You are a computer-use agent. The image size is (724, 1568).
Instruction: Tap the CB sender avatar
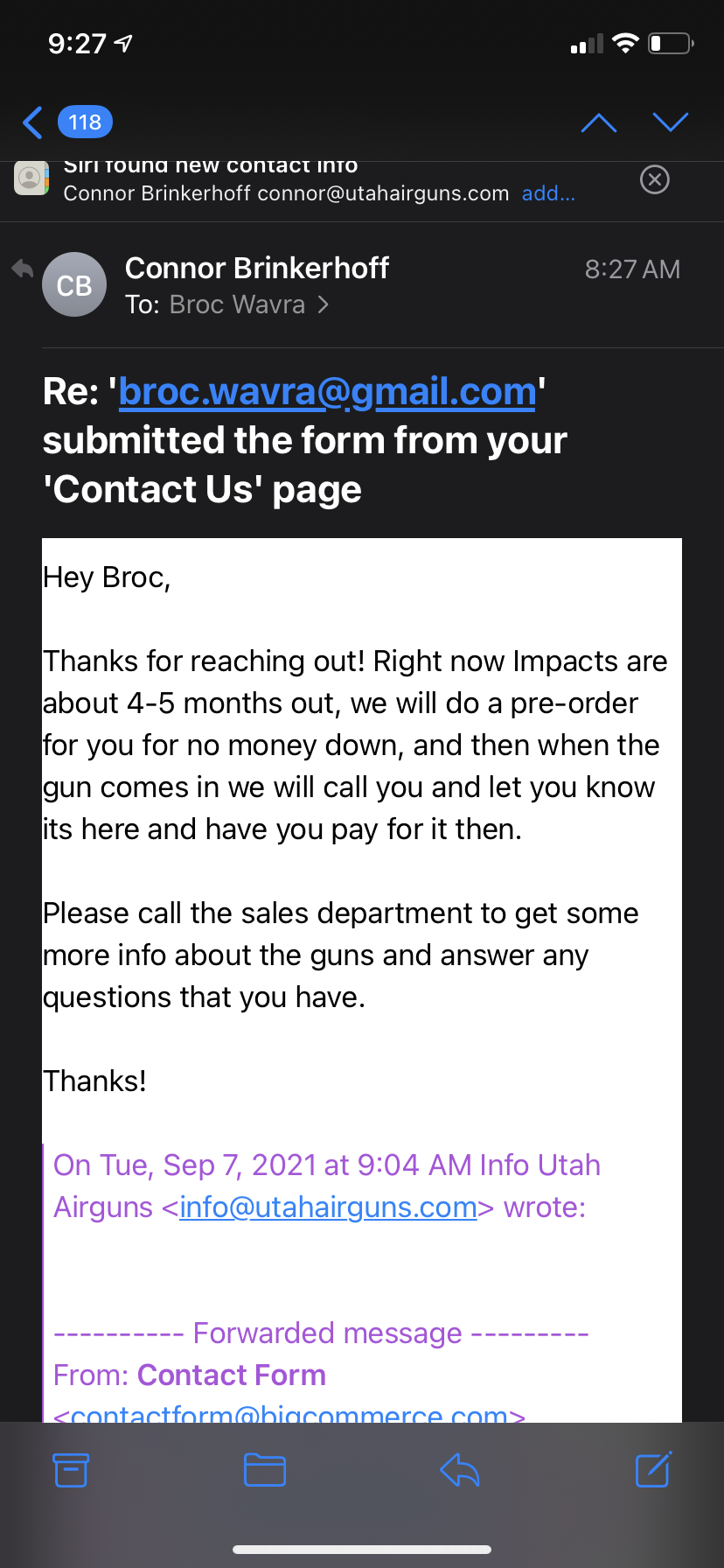74,285
